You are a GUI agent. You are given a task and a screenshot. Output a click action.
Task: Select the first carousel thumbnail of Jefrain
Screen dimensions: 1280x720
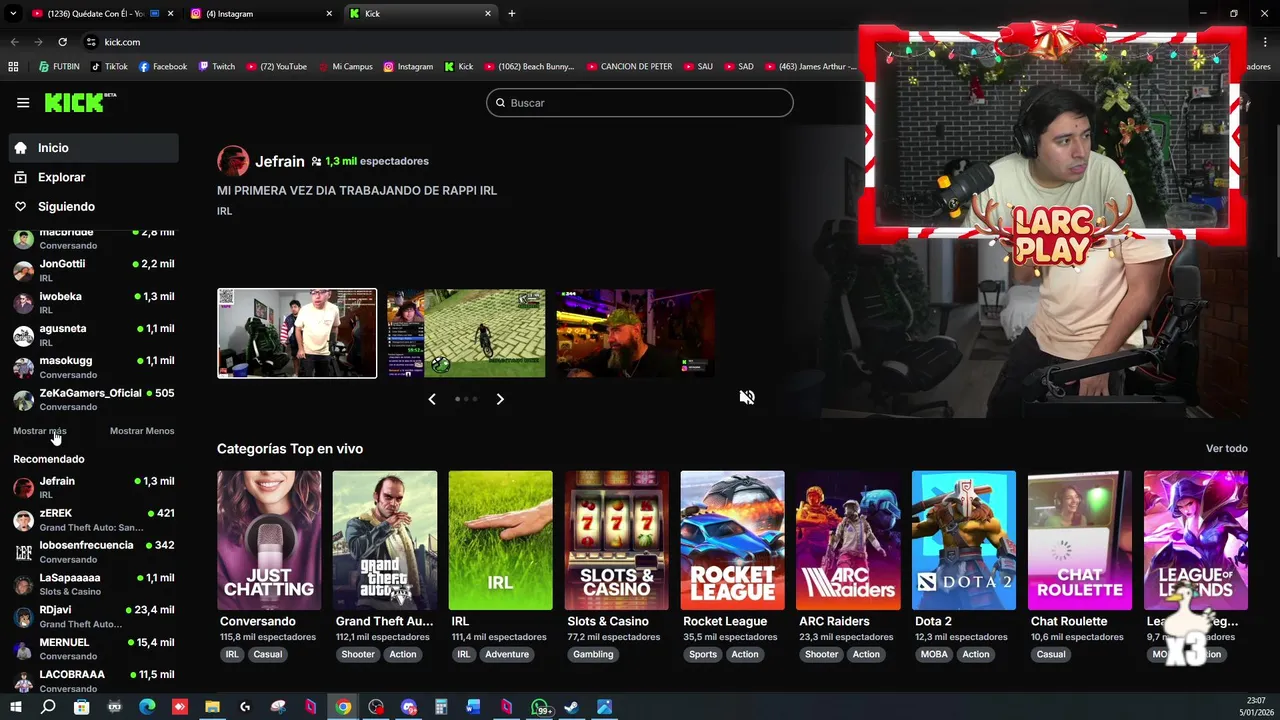click(297, 333)
